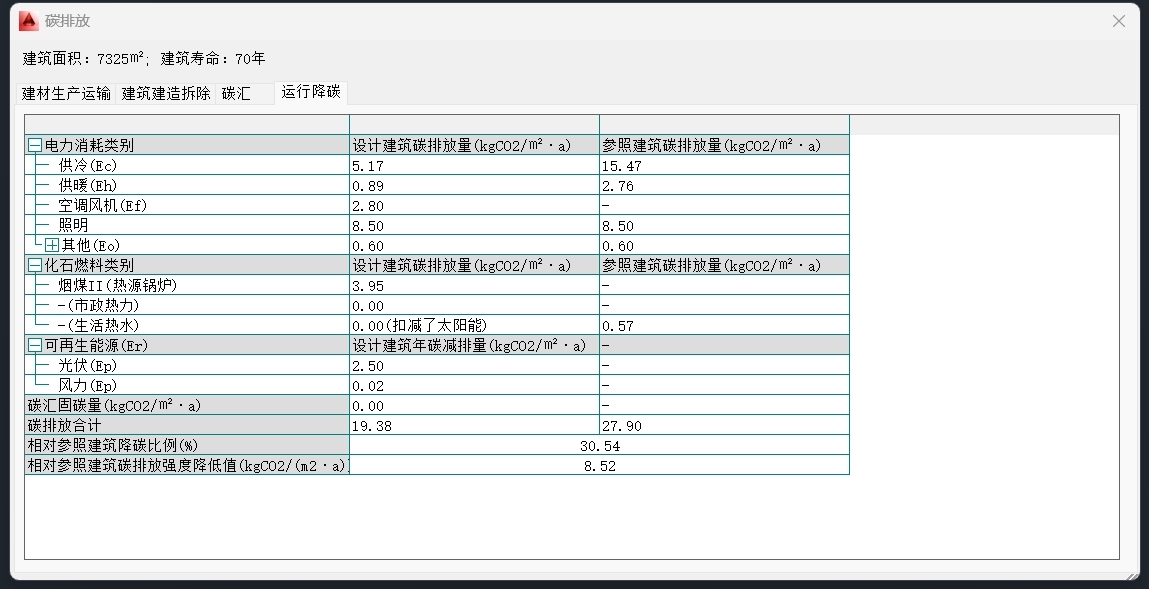Select the 供冷(Ec) row

88,166
